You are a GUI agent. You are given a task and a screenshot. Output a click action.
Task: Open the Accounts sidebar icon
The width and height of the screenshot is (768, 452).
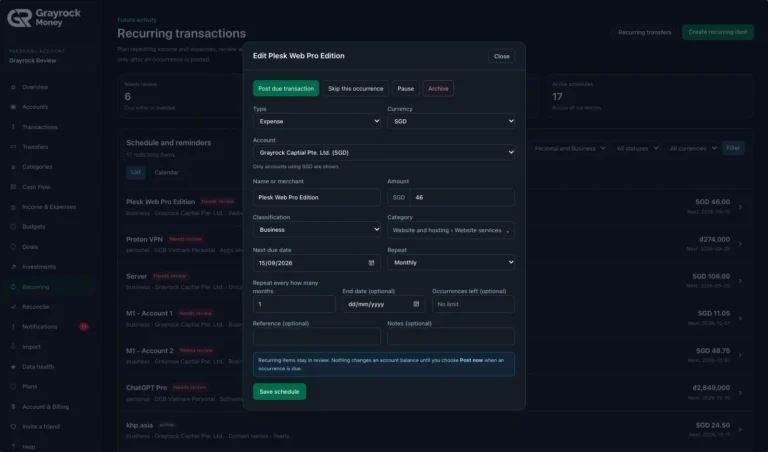(13, 107)
